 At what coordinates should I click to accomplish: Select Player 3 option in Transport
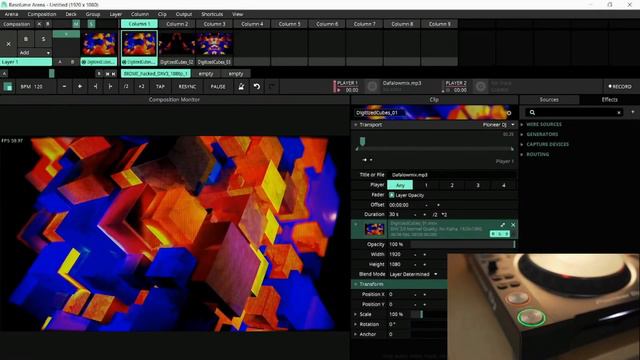(478, 185)
